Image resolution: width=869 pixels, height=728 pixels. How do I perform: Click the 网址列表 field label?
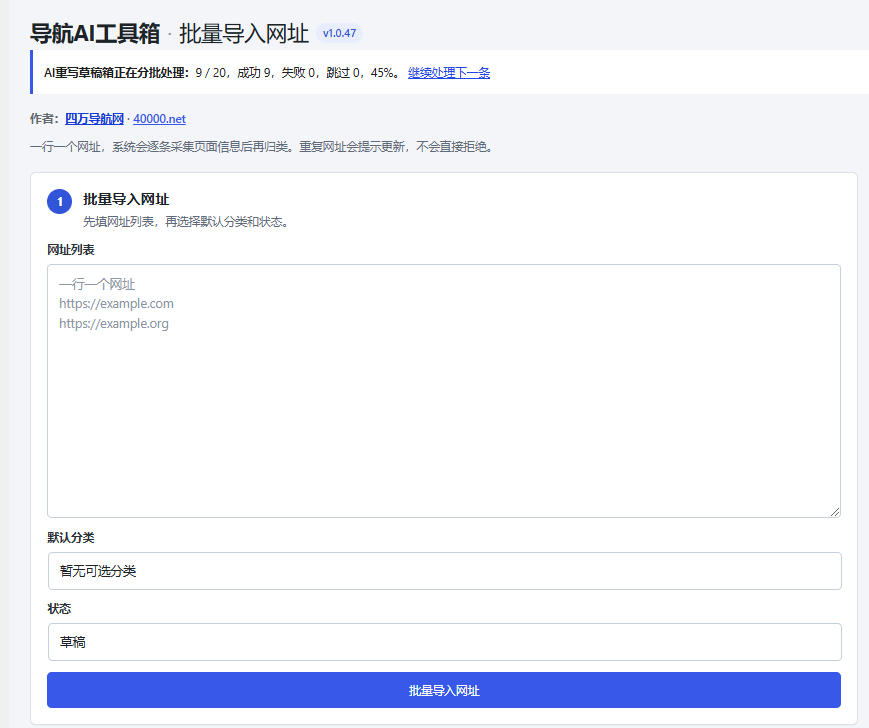[x=71, y=250]
